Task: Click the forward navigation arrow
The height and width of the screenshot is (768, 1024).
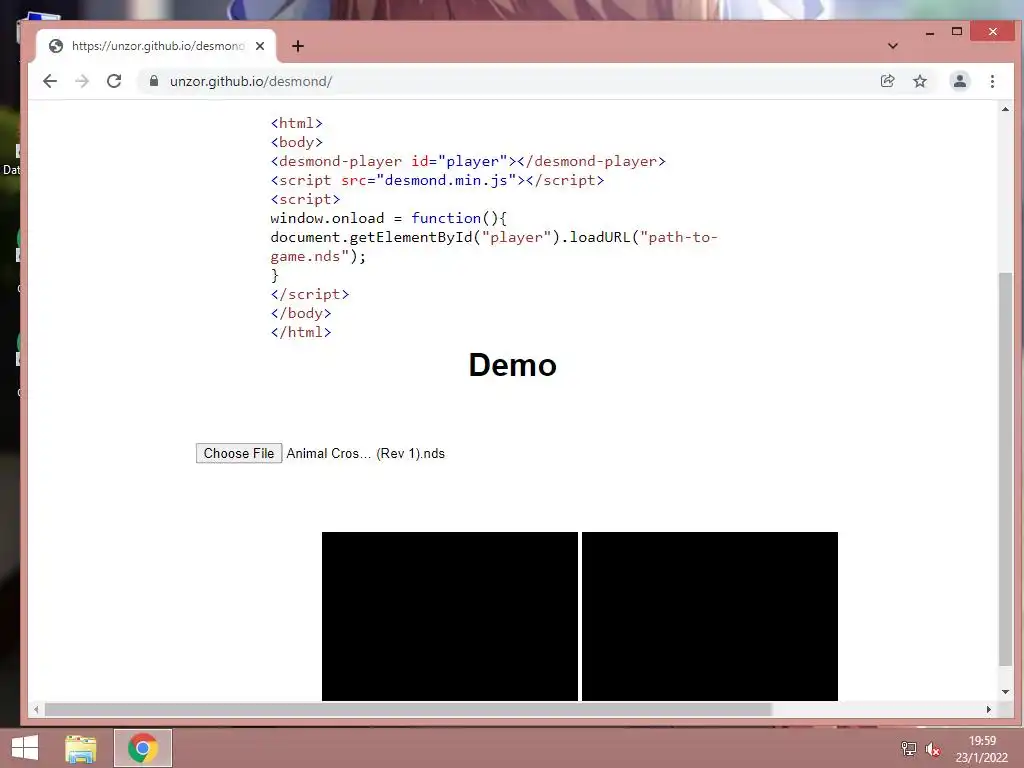Action: click(82, 81)
